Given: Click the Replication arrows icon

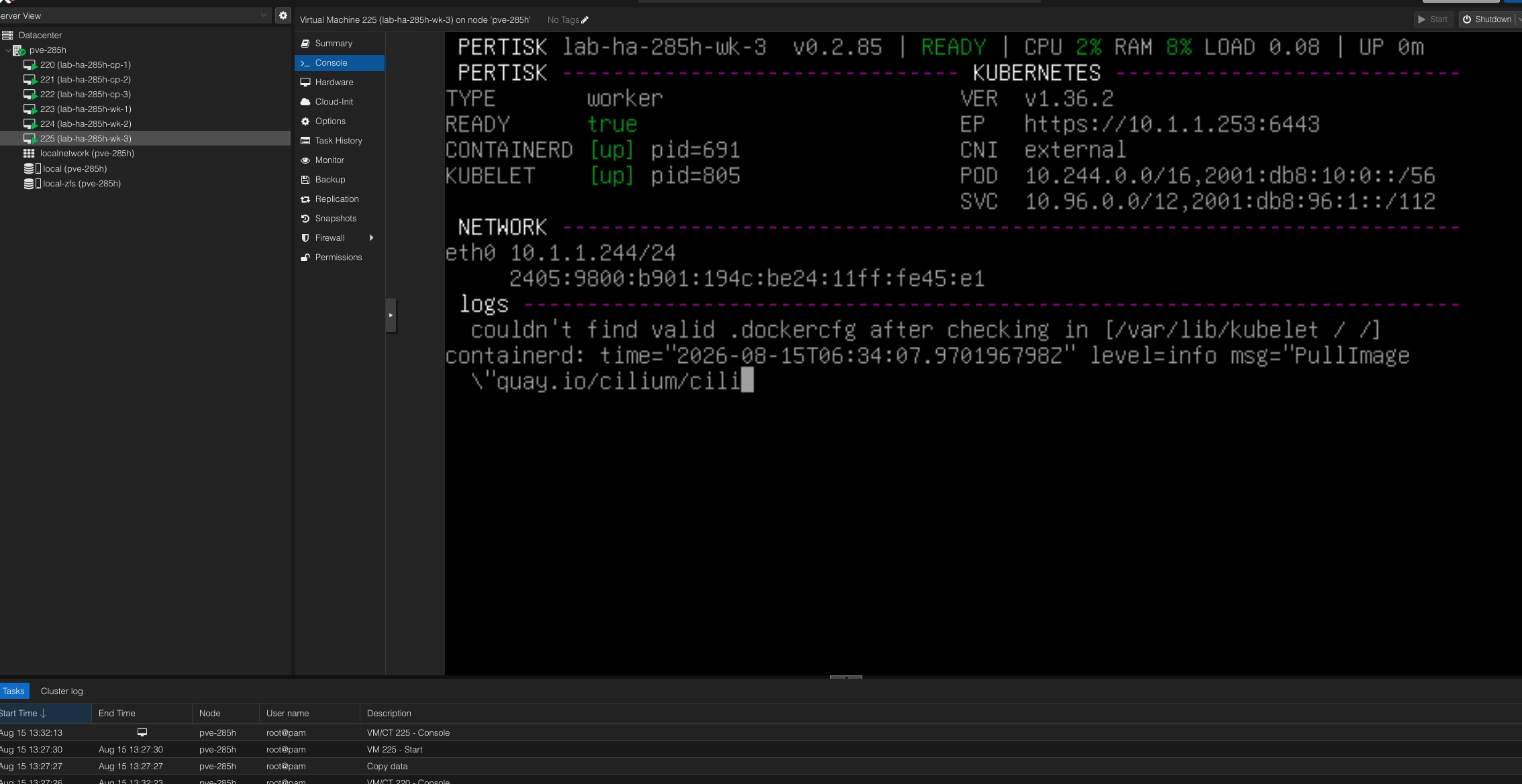Looking at the screenshot, I should click(305, 199).
